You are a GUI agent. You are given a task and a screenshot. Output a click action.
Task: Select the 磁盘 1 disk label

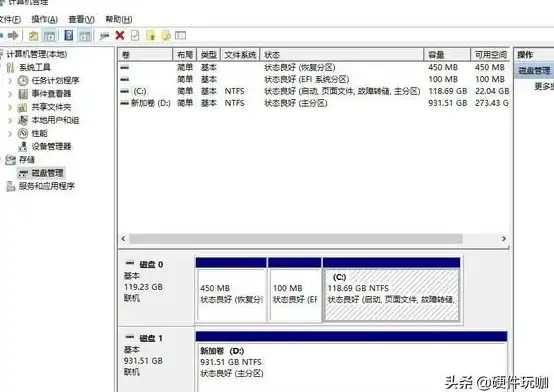[x=151, y=338]
